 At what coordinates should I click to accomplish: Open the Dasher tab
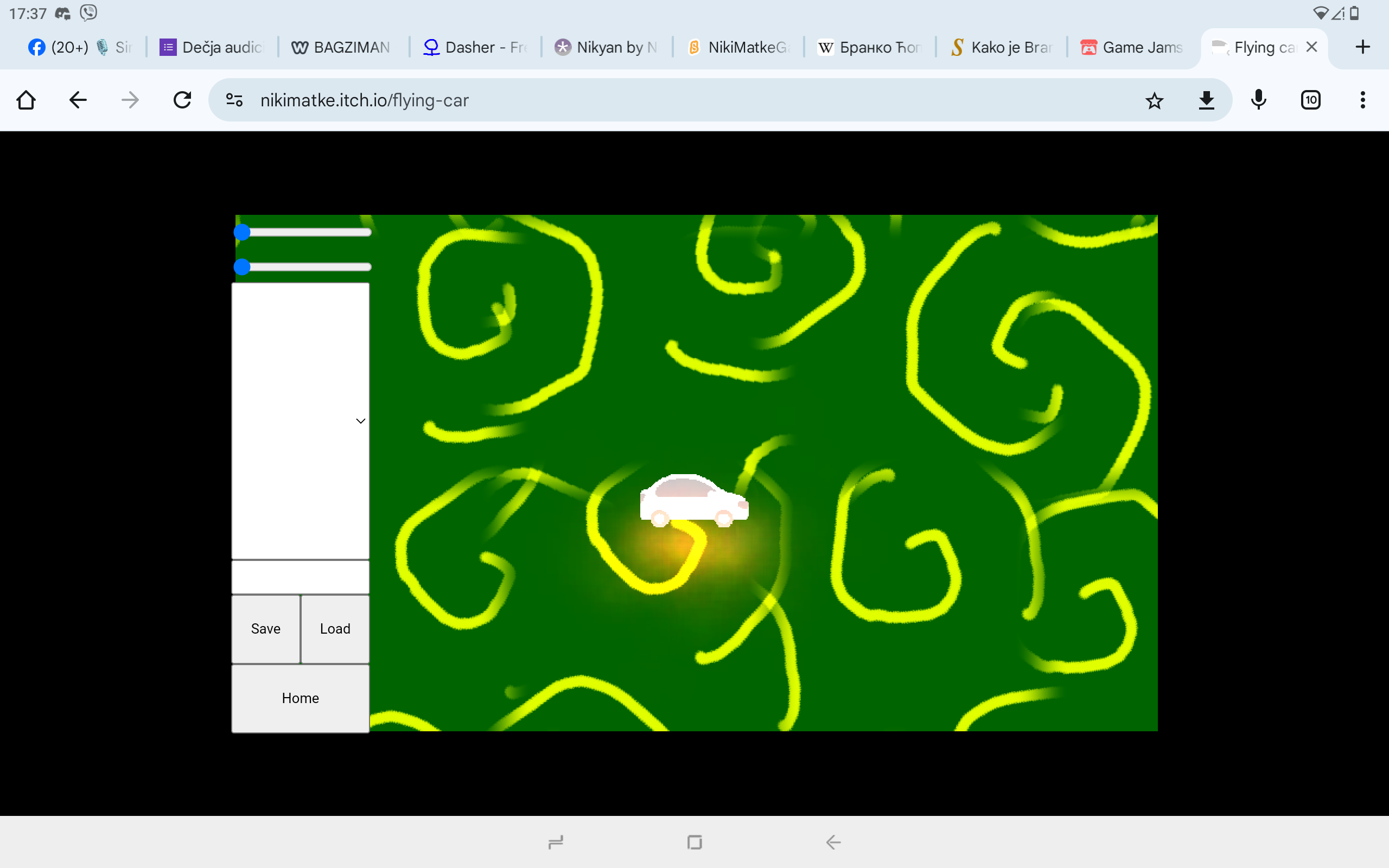click(x=474, y=47)
